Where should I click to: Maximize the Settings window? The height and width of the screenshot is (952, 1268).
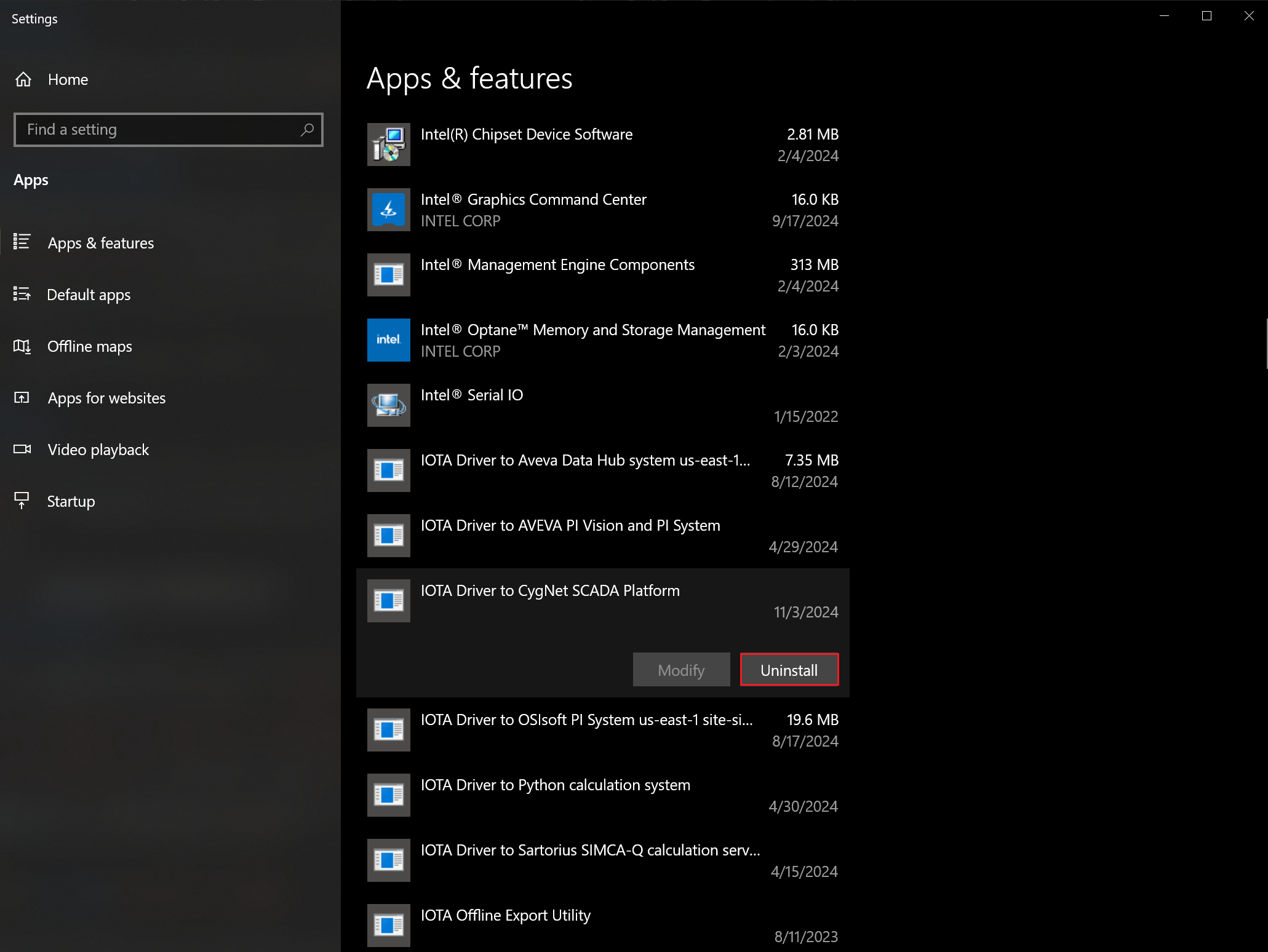1206,16
